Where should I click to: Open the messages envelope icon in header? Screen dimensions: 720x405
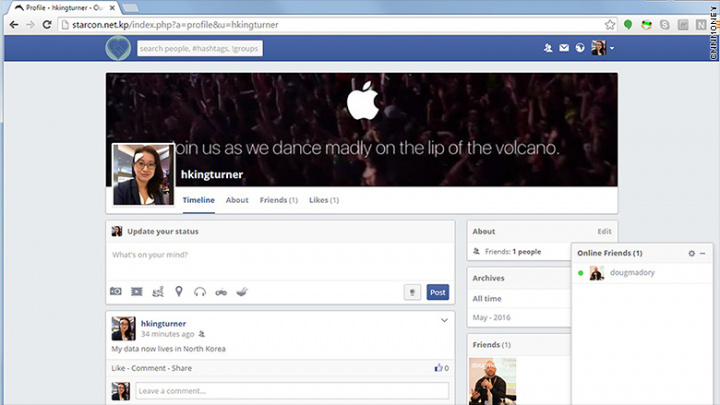(564, 48)
